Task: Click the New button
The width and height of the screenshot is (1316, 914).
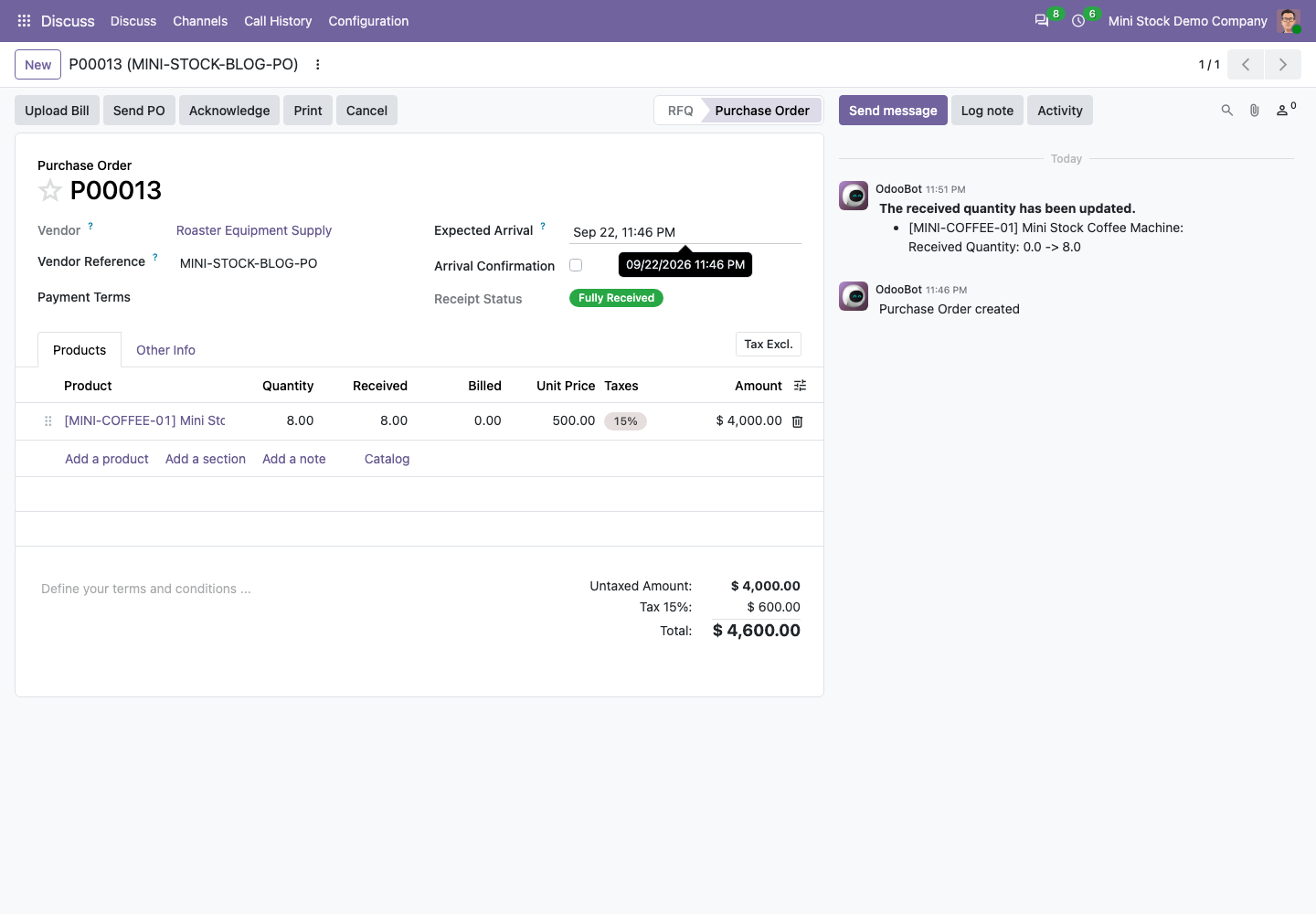Action: [x=38, y=65]
